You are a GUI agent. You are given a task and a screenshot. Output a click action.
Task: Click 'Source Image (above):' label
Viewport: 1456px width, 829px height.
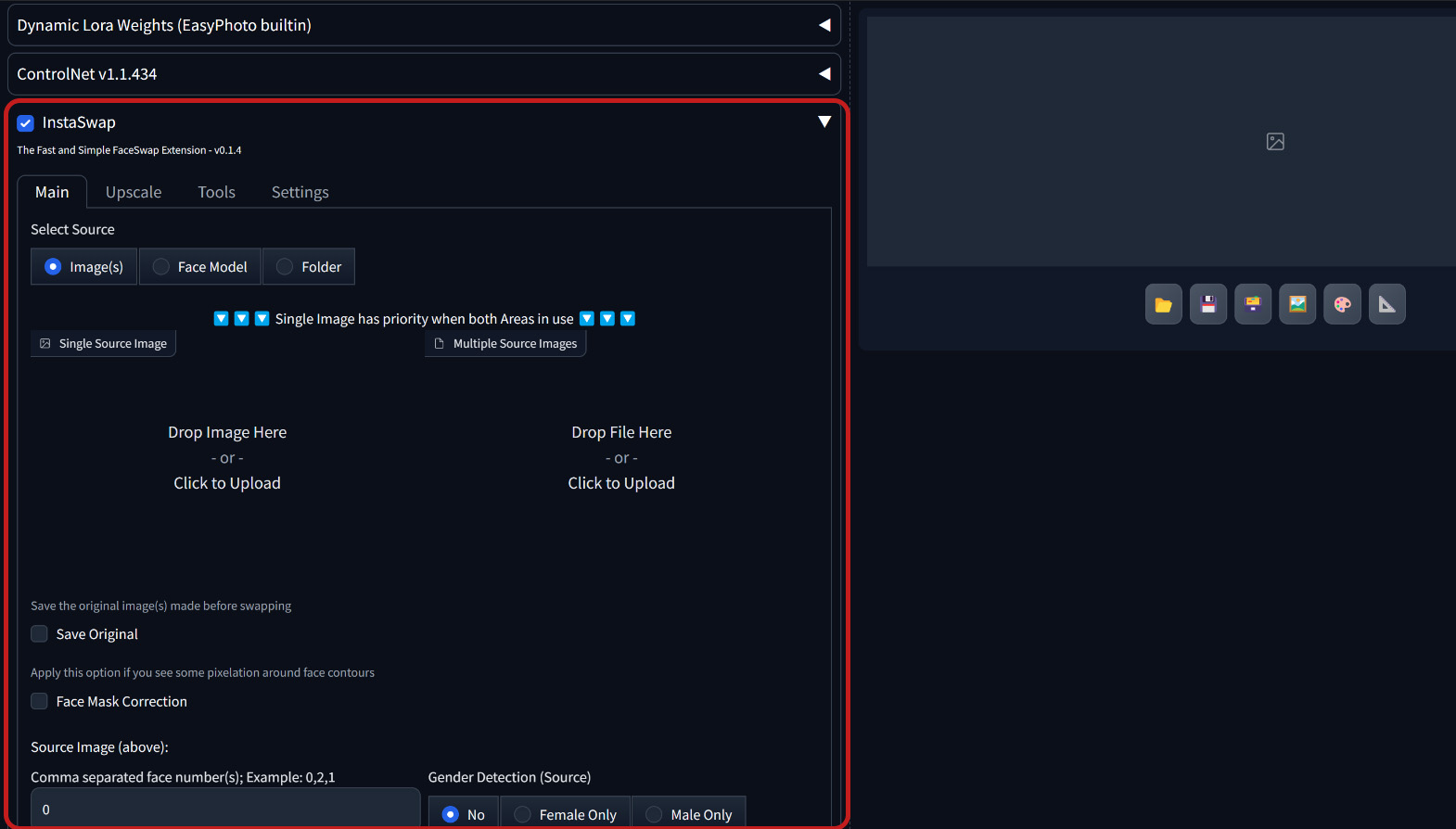coord(99,747)
